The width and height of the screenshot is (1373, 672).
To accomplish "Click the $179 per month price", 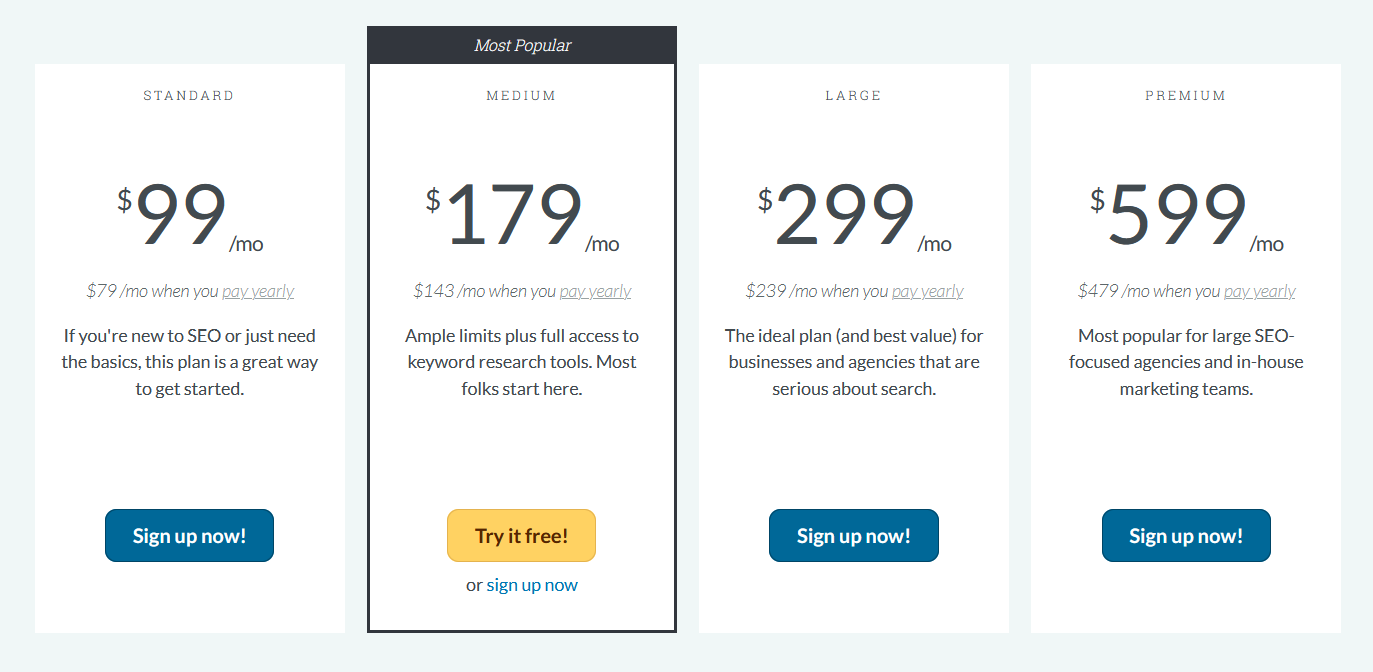I will tap(514, 215).
